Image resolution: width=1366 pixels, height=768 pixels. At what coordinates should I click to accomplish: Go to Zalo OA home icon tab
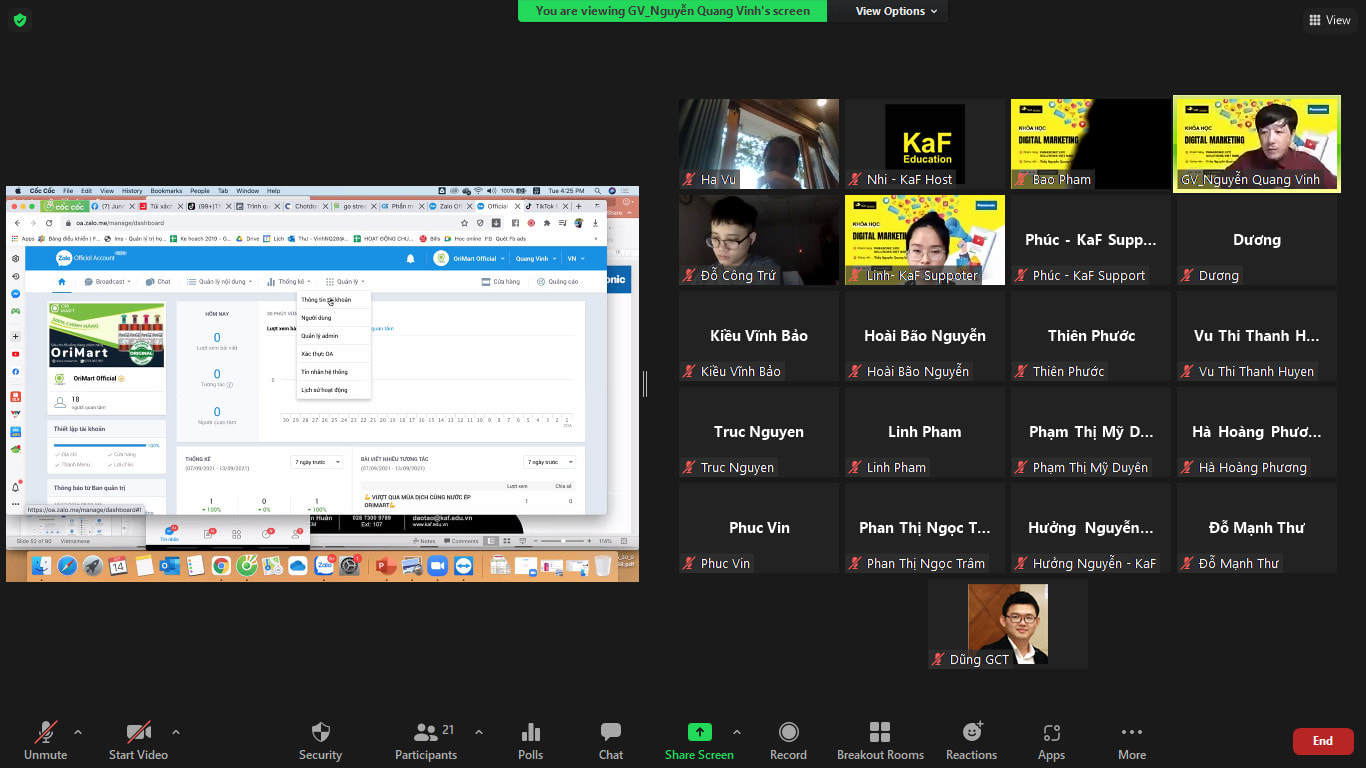tap(62, 282)
